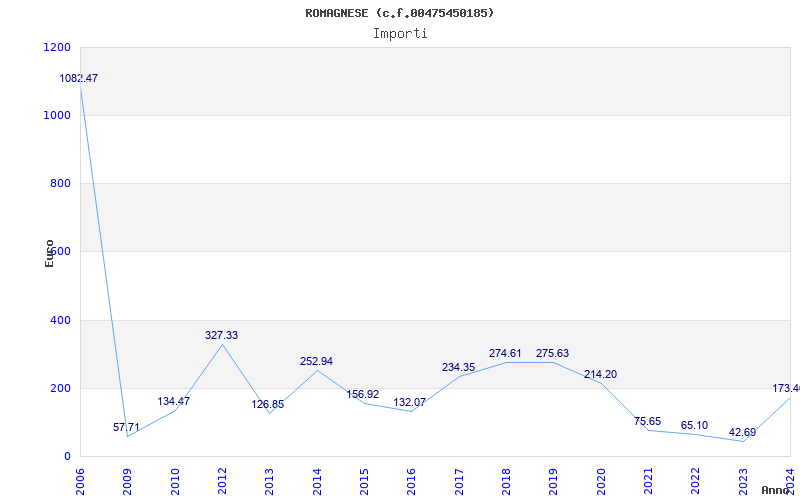800x500 pixels.
Task: Click the 1200 y-axis tick label
Action: (x=57, y=48)
